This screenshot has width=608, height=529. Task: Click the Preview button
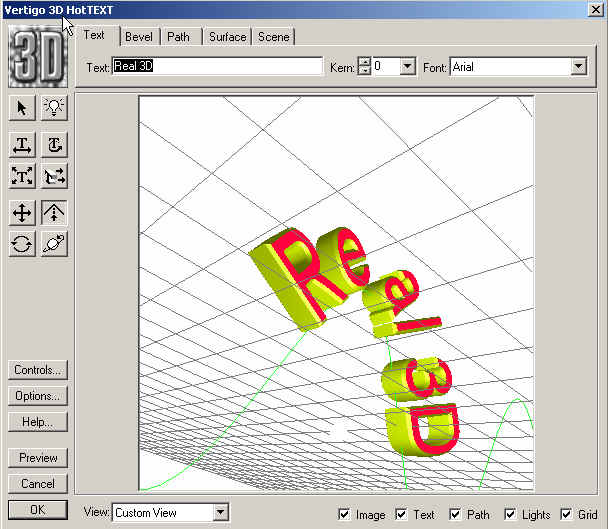pos(38,458)
